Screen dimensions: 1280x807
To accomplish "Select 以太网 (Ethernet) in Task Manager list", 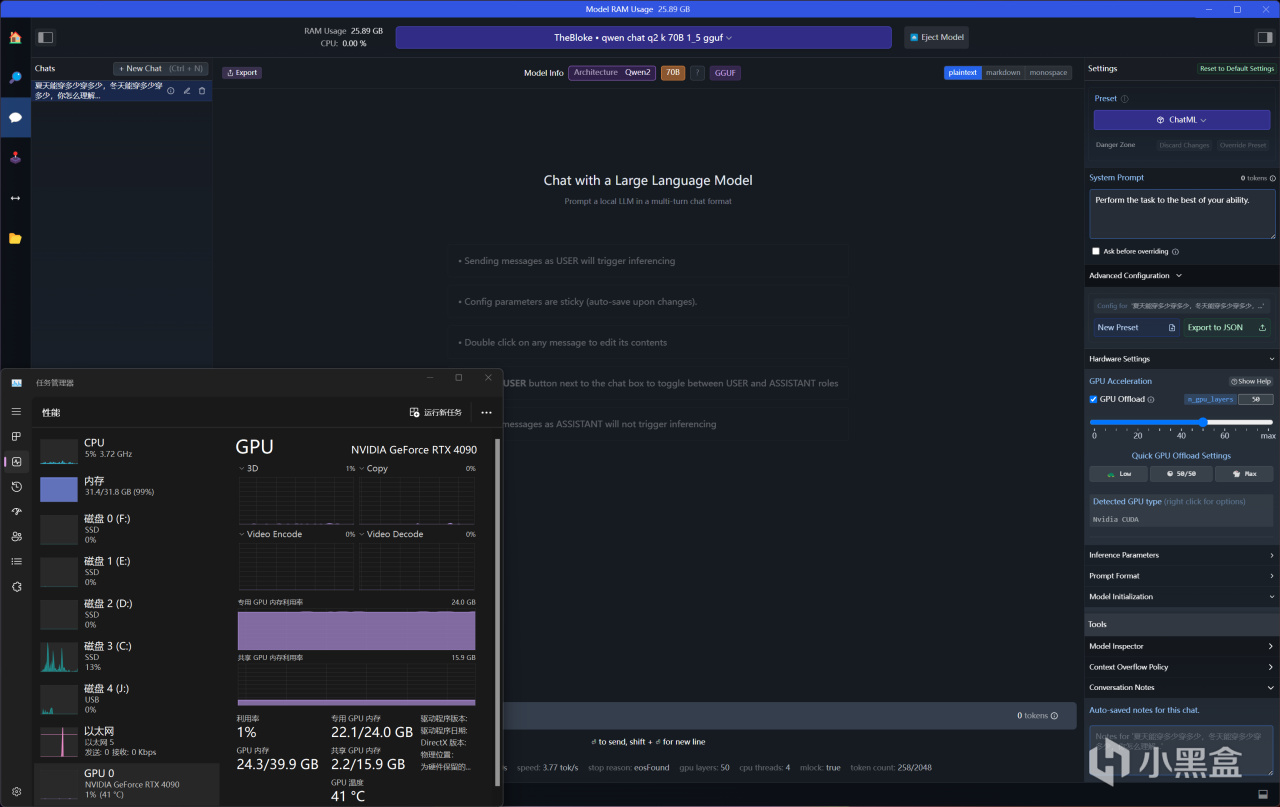I will tap(127, 741).
